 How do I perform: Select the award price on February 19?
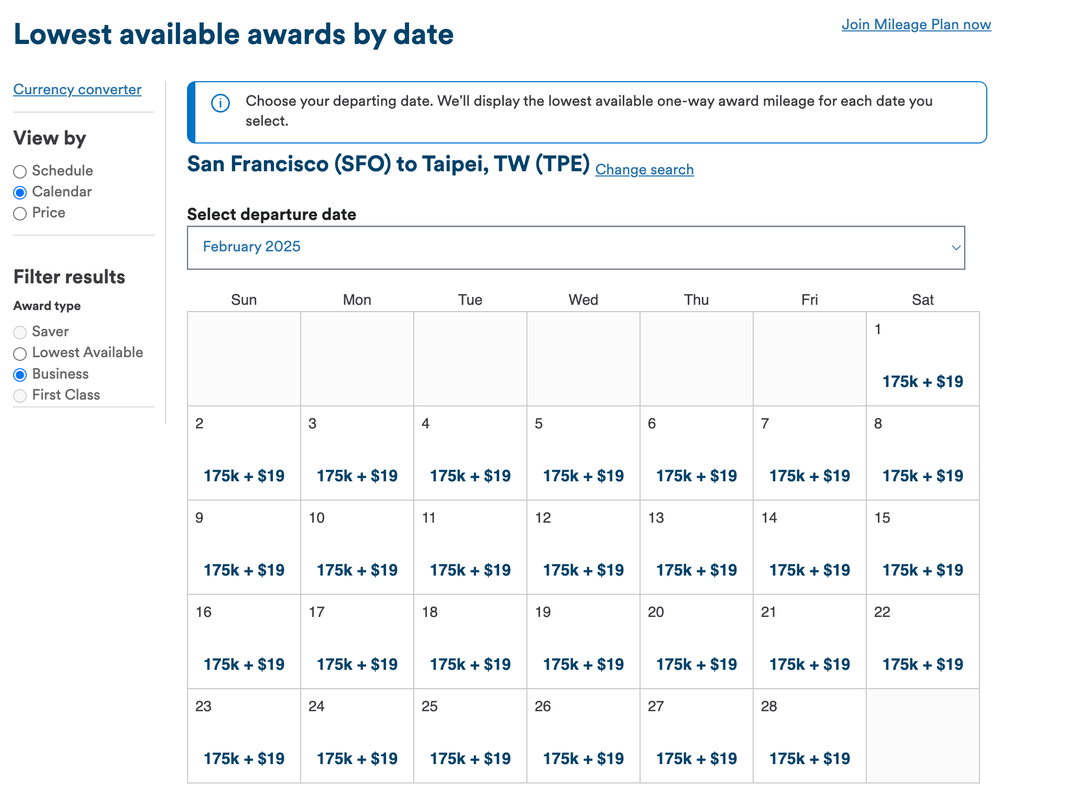[583, 664]
